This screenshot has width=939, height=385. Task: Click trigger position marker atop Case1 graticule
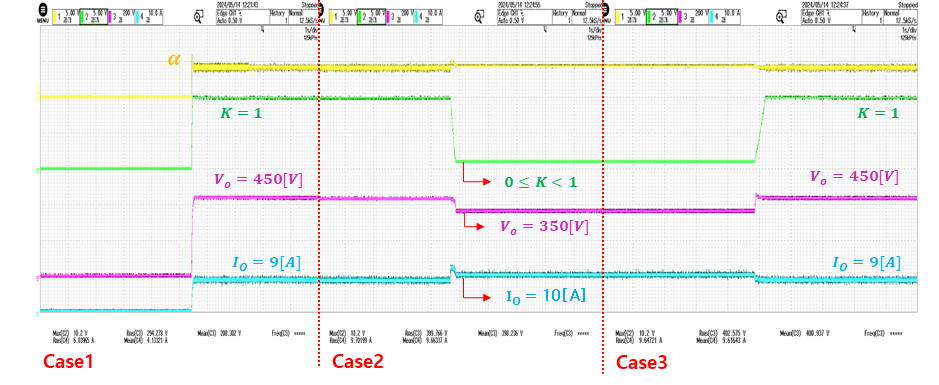tap(262, 29)
